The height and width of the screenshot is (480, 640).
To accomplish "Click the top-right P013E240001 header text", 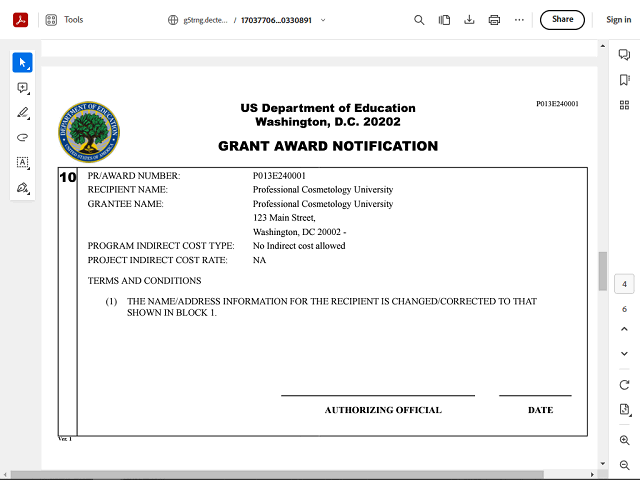I will 557,104.
